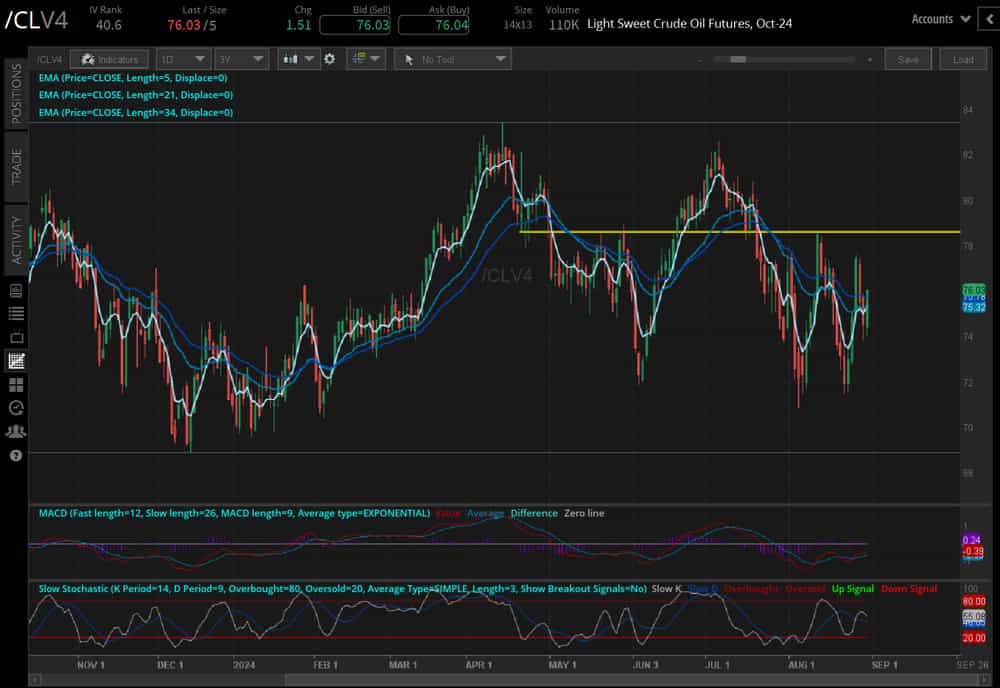Open the Indicators editor

(109, 59)
